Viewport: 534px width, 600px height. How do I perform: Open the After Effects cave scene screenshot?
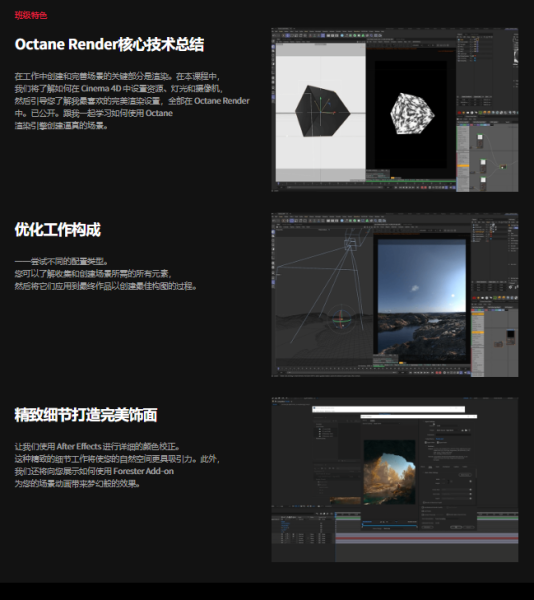(395, 480)
